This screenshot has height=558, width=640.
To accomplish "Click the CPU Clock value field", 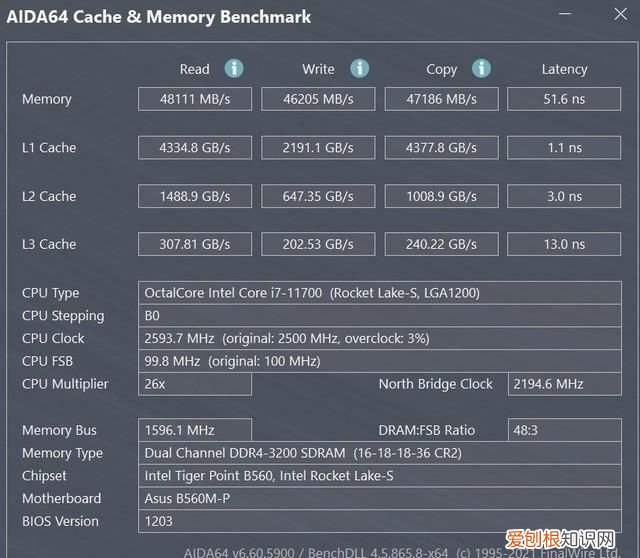I will point(380,338).
